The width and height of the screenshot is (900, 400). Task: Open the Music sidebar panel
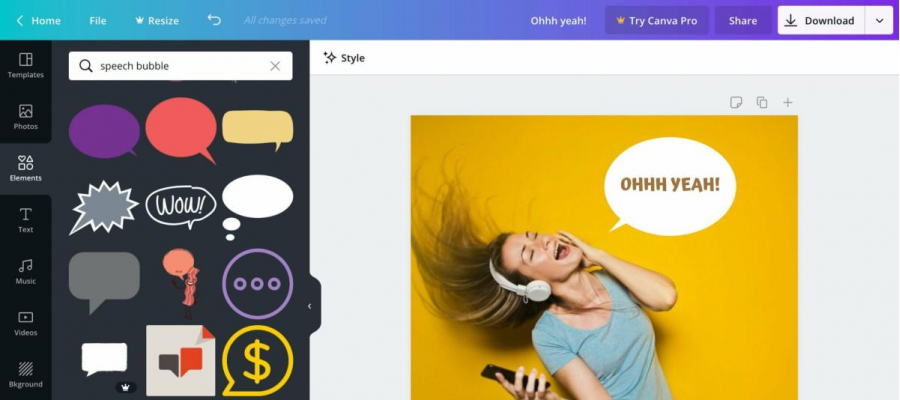point(25,272)
